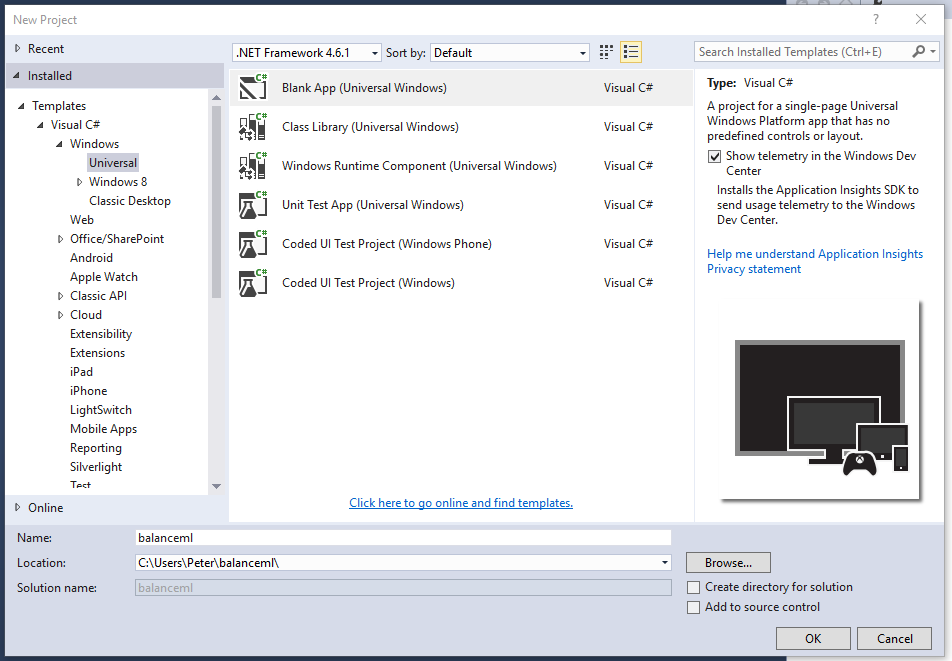Collapse the Installed section

(16, 75)
